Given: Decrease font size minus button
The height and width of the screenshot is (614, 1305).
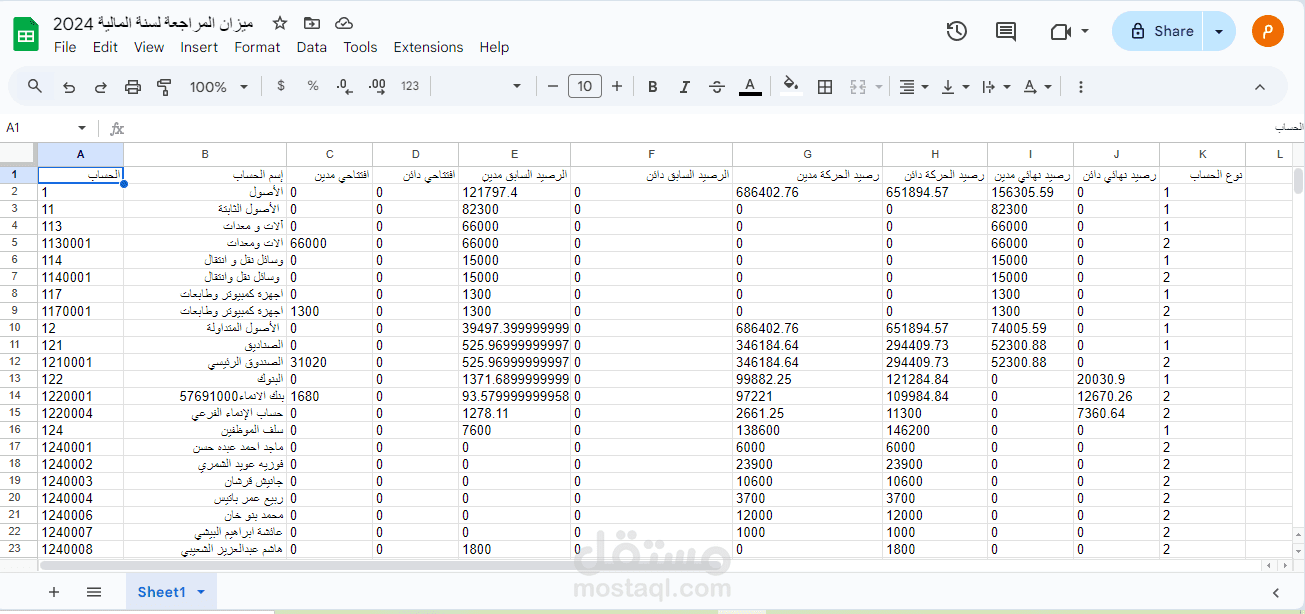Looking at the screenshot, I should click(553, 87).
